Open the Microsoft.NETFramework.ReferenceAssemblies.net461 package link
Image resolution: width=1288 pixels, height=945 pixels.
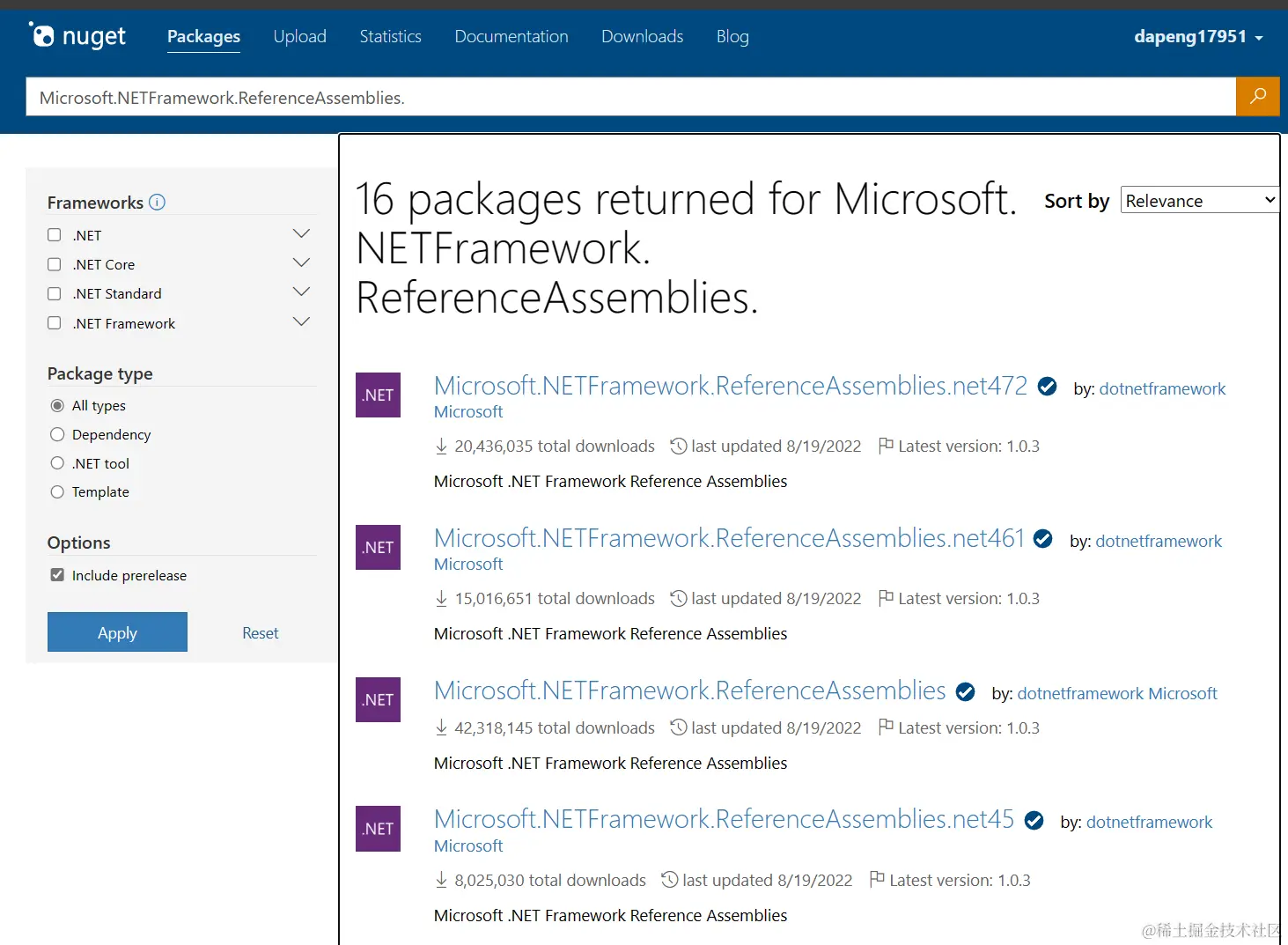point(729,538)
